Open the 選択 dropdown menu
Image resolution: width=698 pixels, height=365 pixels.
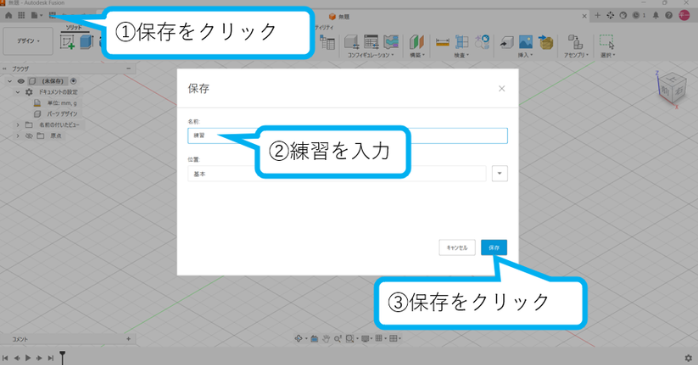(608, 55)
